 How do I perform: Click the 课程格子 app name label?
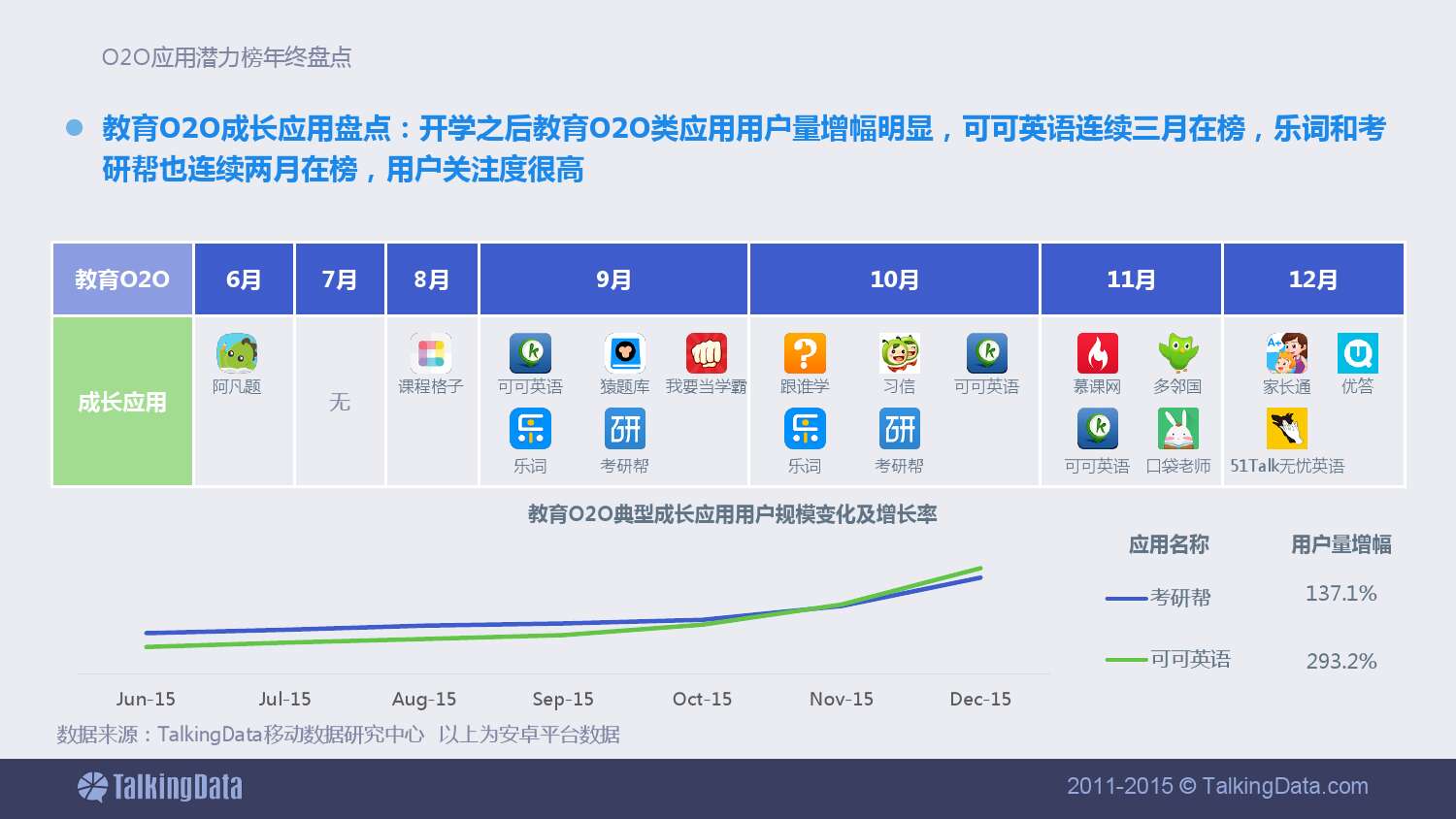tap(431, 386)
